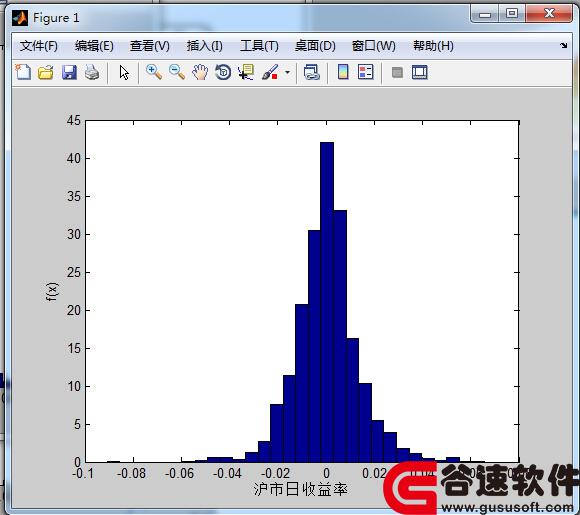The image size is (580, 515).
Task: Click the New Figure icon
Action: [23, 72]
